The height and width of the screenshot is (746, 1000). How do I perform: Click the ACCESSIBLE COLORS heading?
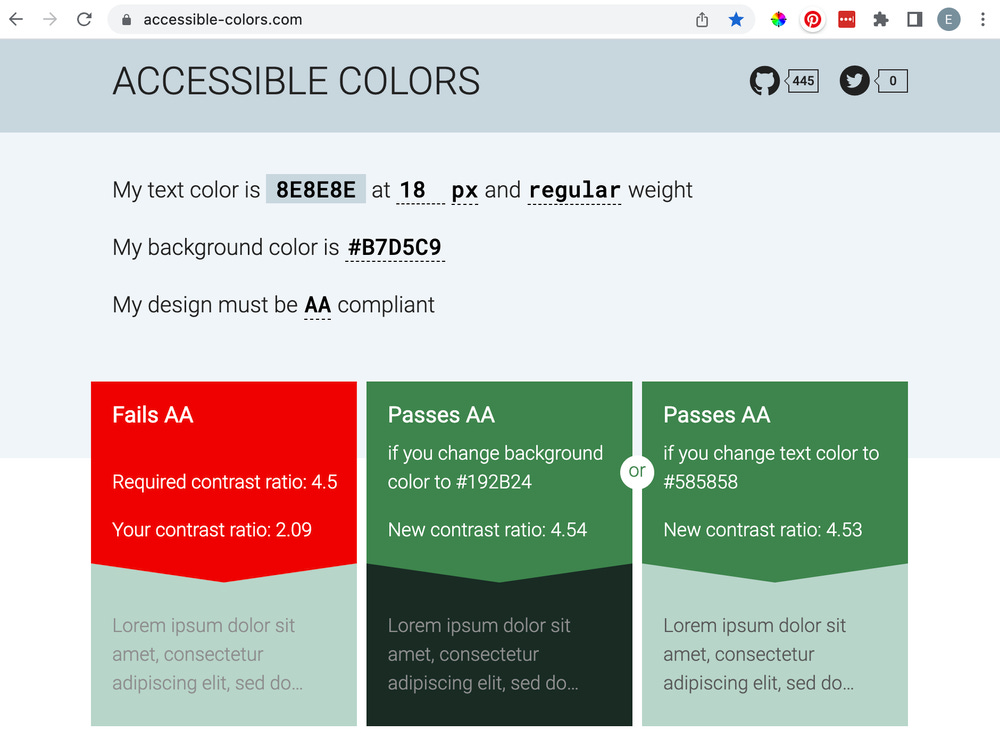click(x=296, y=82)
